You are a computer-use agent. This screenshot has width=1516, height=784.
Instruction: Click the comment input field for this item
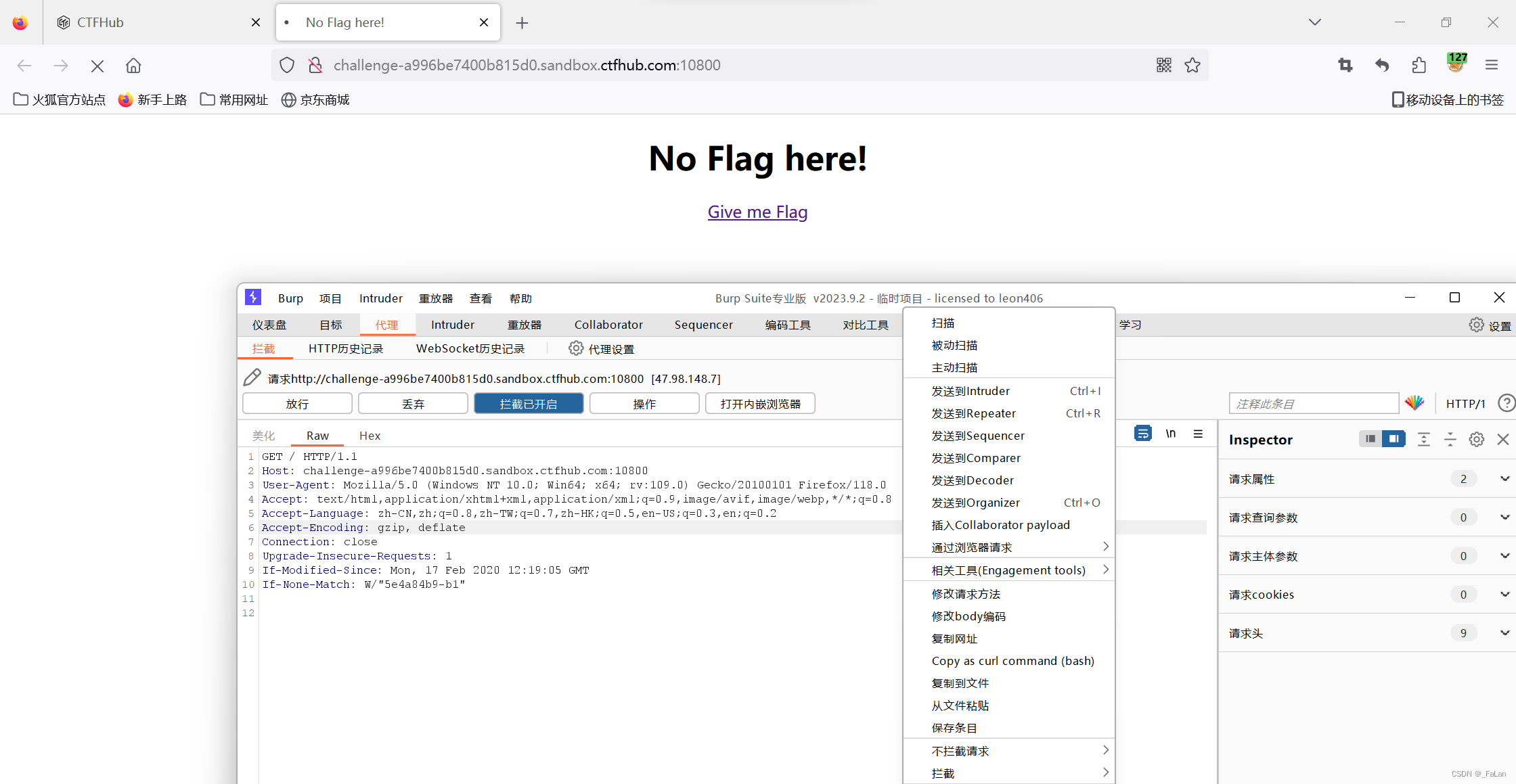click(1313, 404)
